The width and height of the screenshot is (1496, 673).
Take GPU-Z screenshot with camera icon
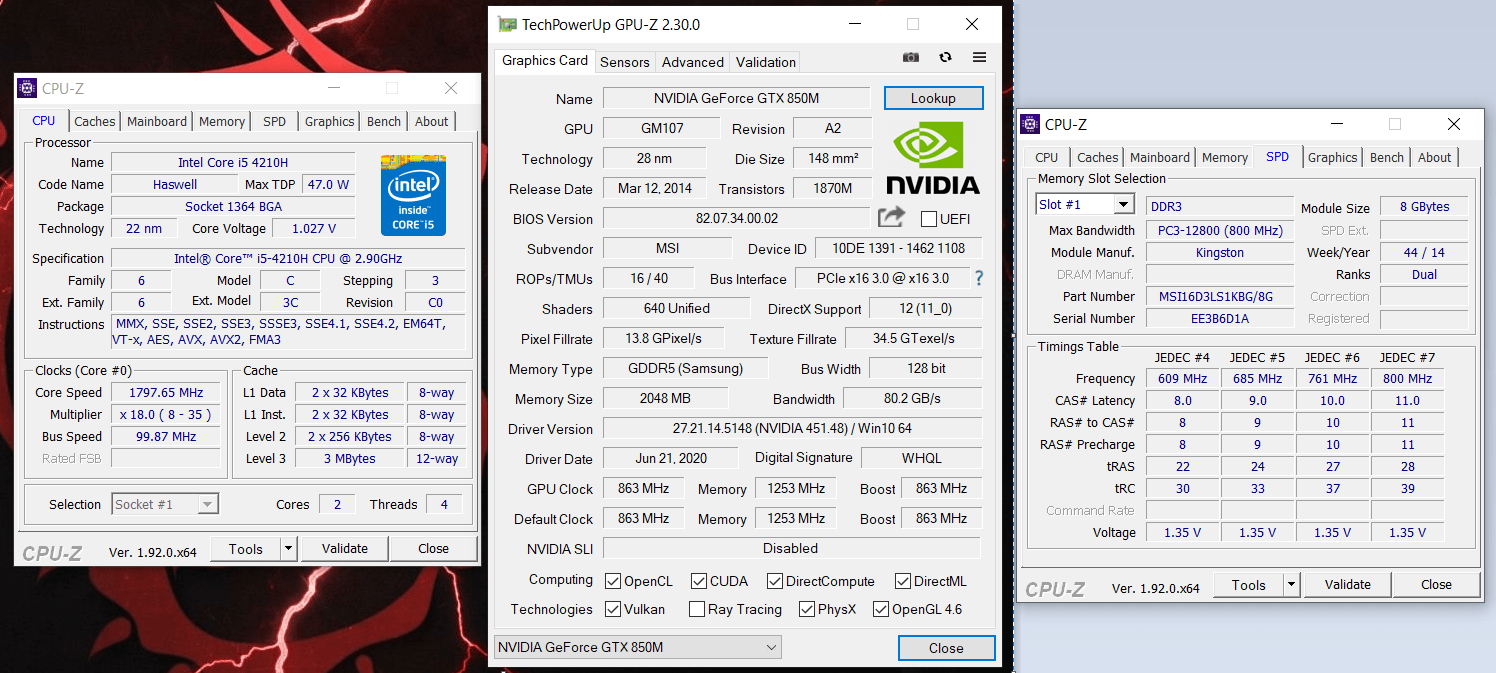(x=910, y=58)
